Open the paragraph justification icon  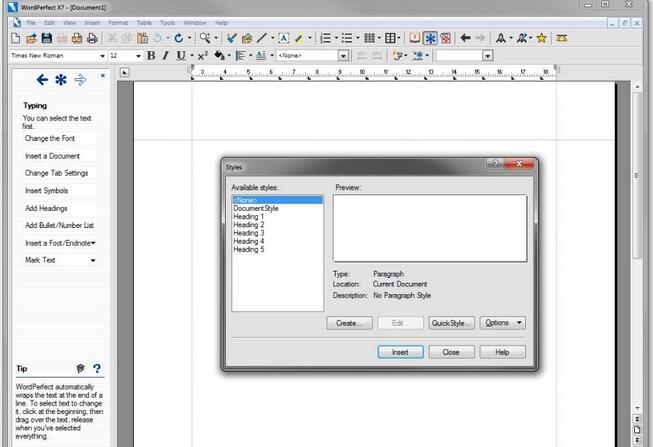coord(240,55)
